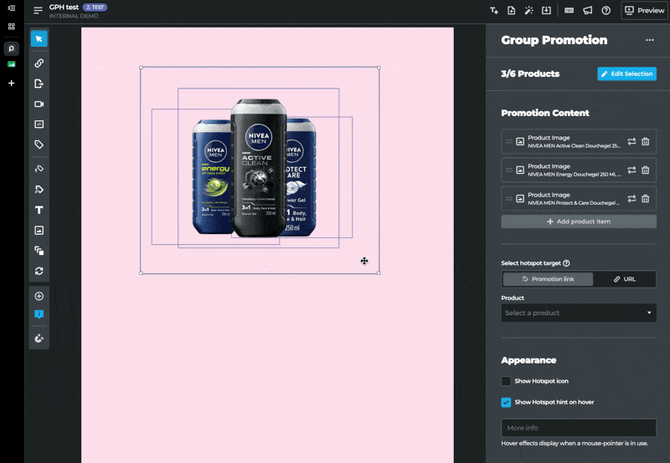The height and width of the screenshot is (463, 670).
Task: Click the circular arrows refresh tool
Action: coord(39,271)
